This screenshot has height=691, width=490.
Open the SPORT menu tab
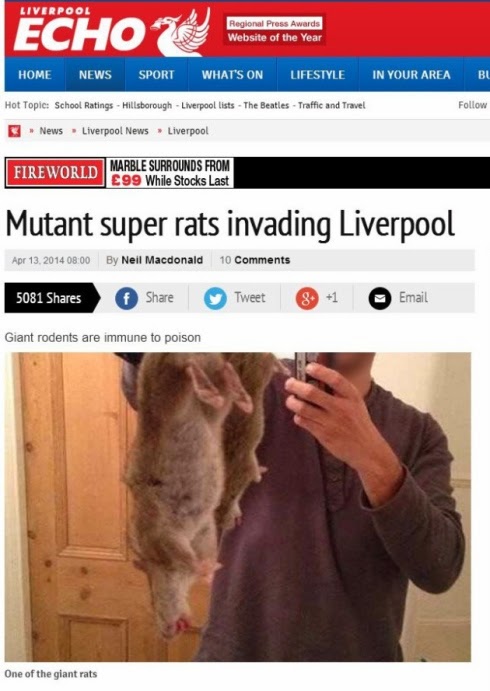pos(156,74)
